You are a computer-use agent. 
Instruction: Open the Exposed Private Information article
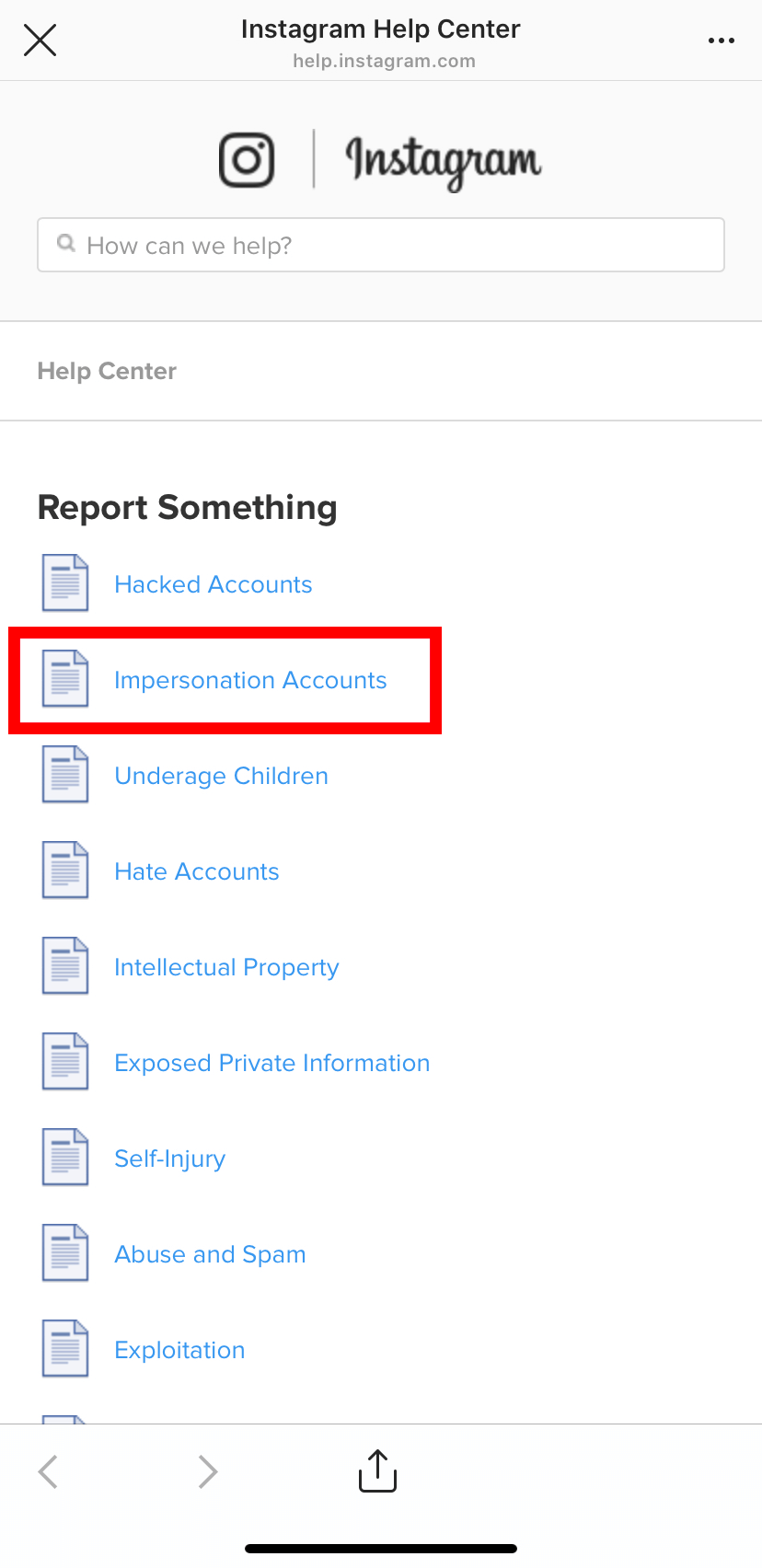(x=271, y=1062)
